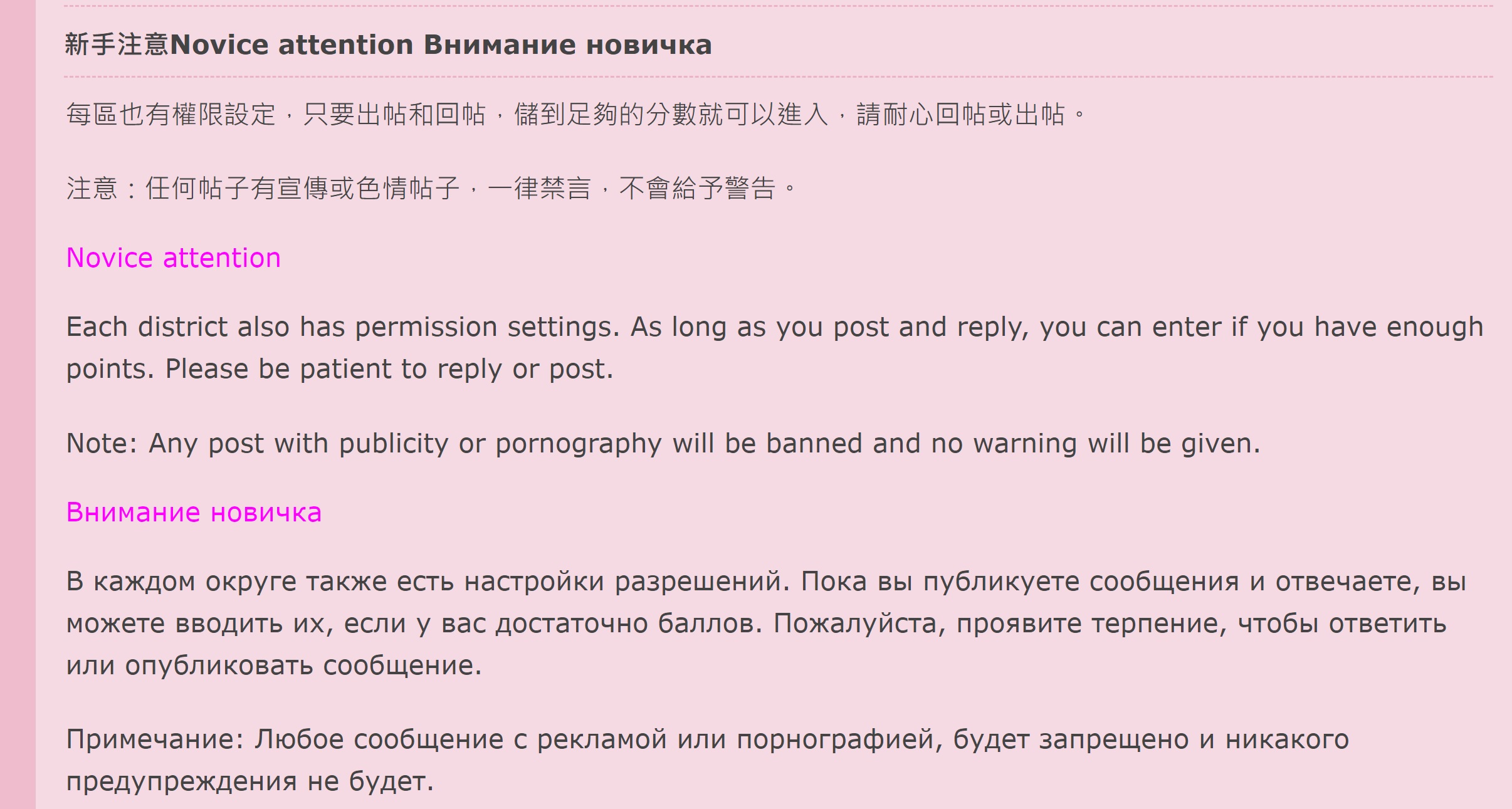Viewport: 1512px width, 809px height.
Task: Click the Russian text 'или опубликовать сообщение.'
Action: tap(274, 665)
